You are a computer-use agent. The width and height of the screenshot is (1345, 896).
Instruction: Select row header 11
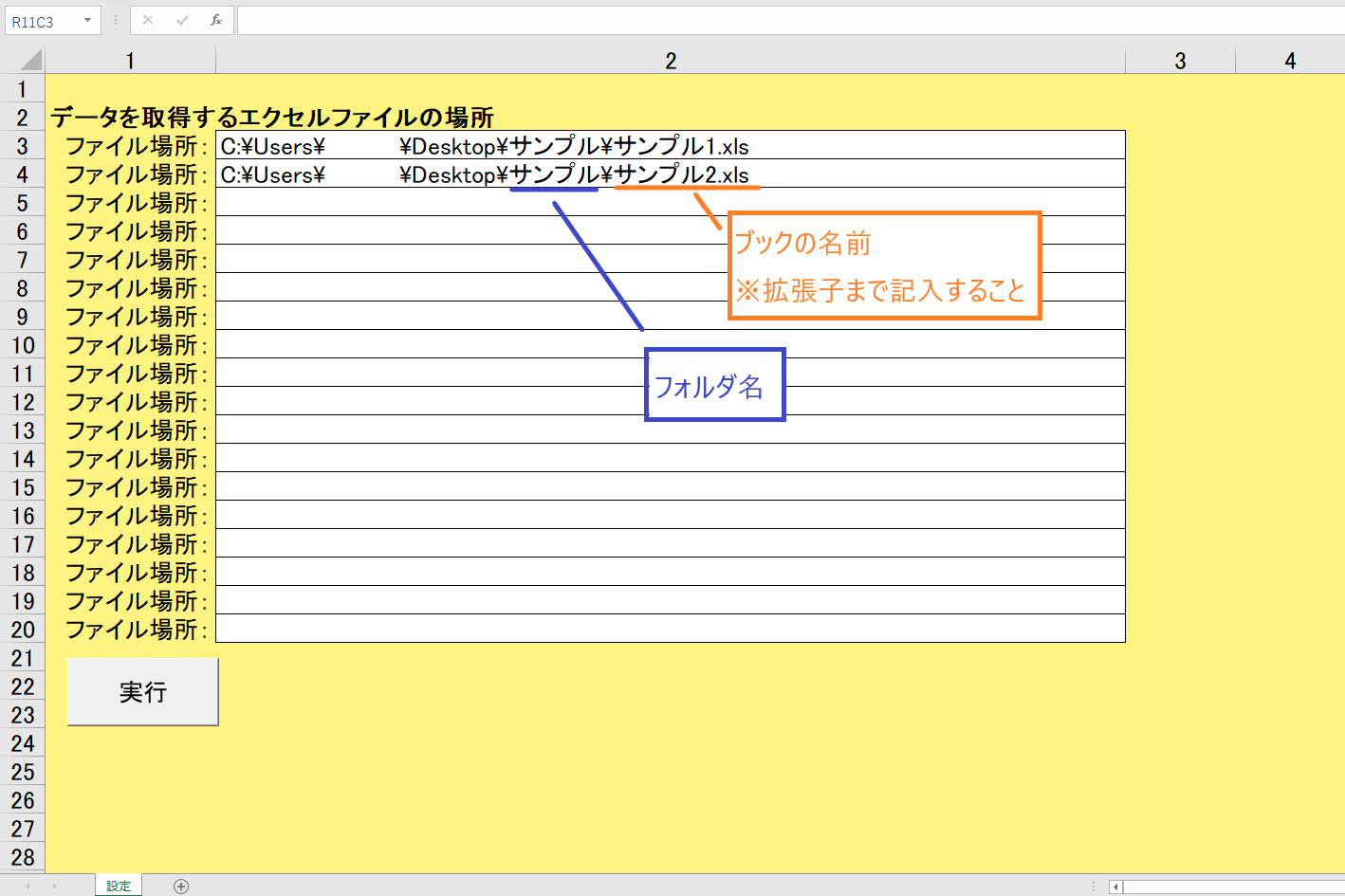[22, 374]
